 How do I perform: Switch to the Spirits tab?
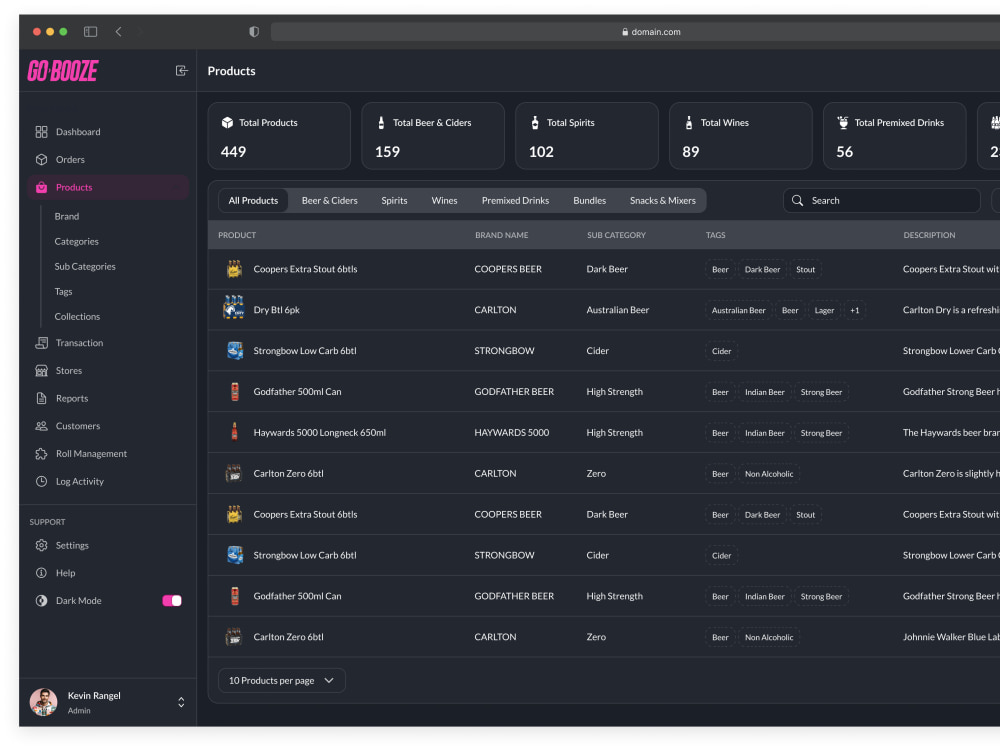coord(394,200)
